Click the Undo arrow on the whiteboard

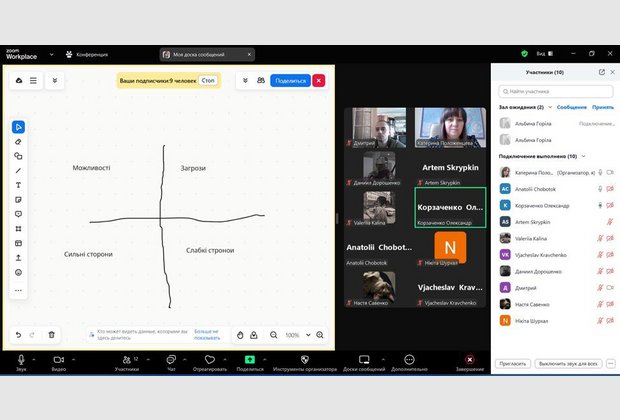pos(18,335)
